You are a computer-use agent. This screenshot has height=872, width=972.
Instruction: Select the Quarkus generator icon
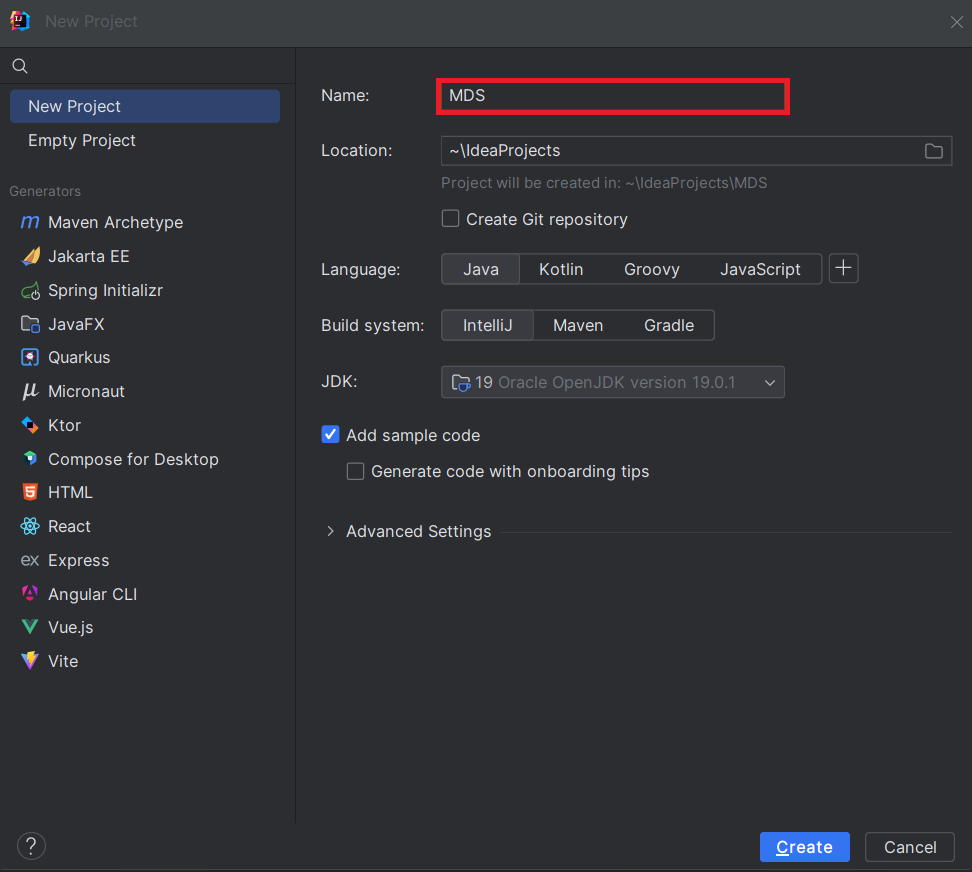(30, 357)
